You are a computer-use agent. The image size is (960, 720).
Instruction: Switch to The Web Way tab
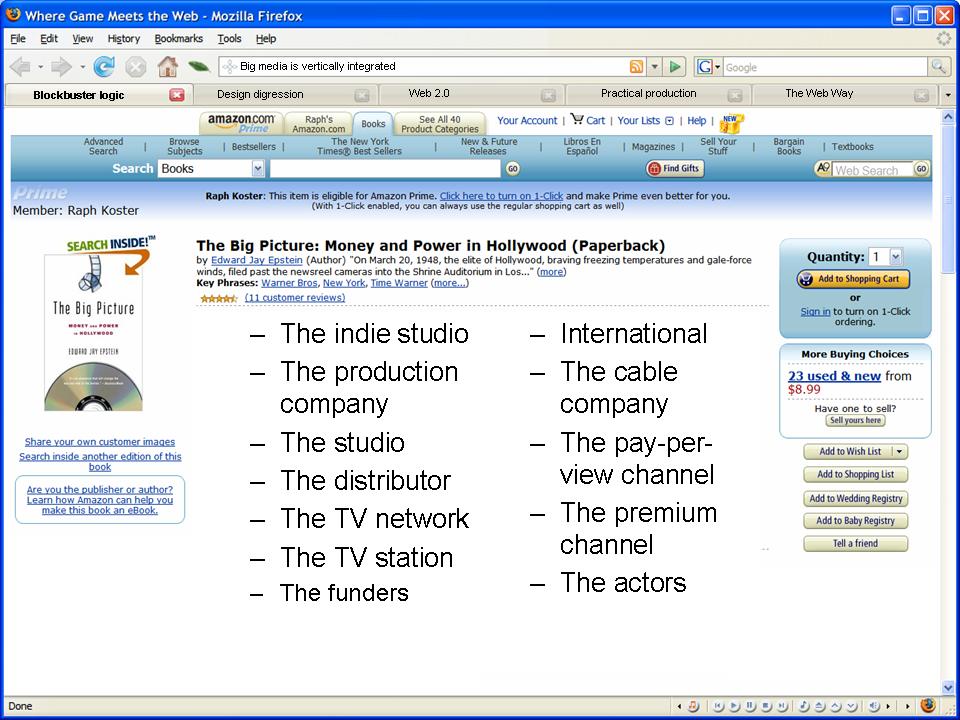(843, 94)
